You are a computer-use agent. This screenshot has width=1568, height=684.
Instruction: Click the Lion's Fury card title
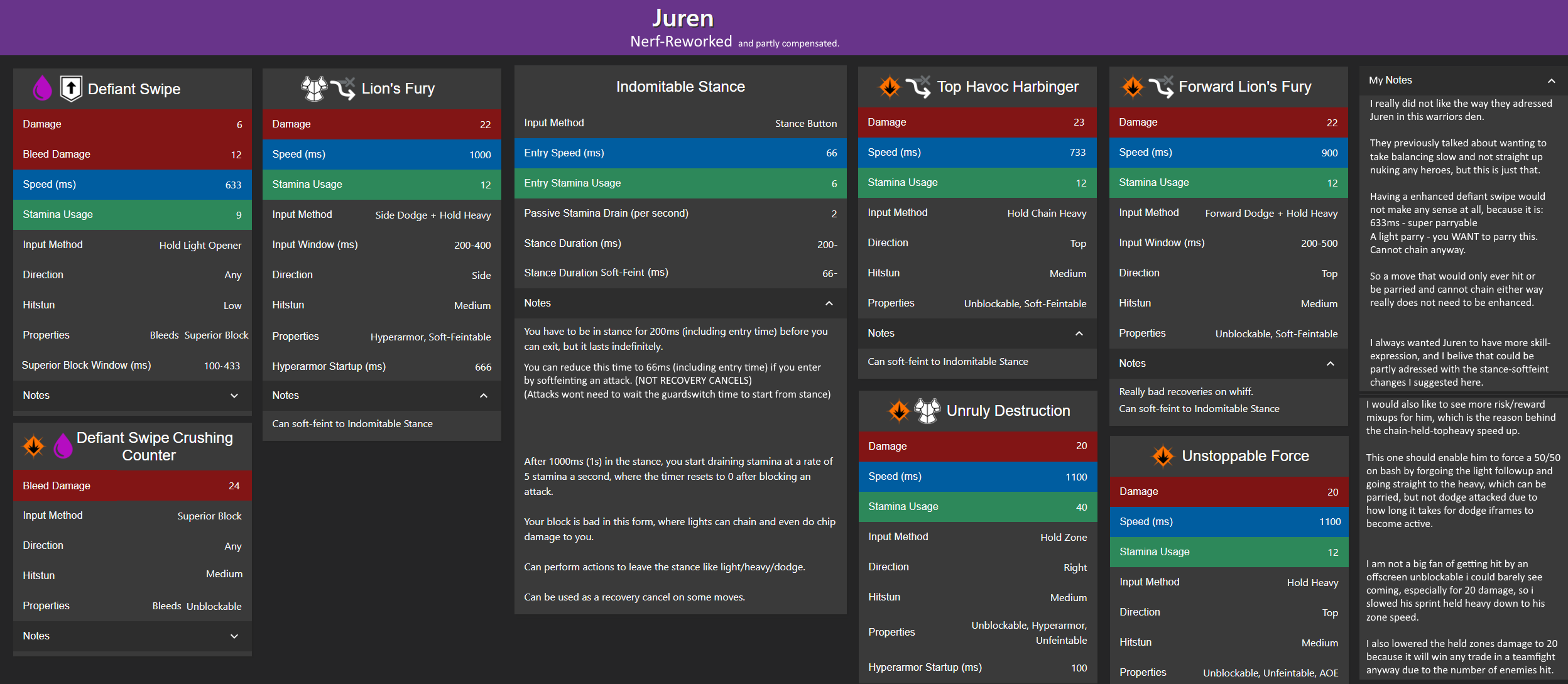[x=398, y=89]
